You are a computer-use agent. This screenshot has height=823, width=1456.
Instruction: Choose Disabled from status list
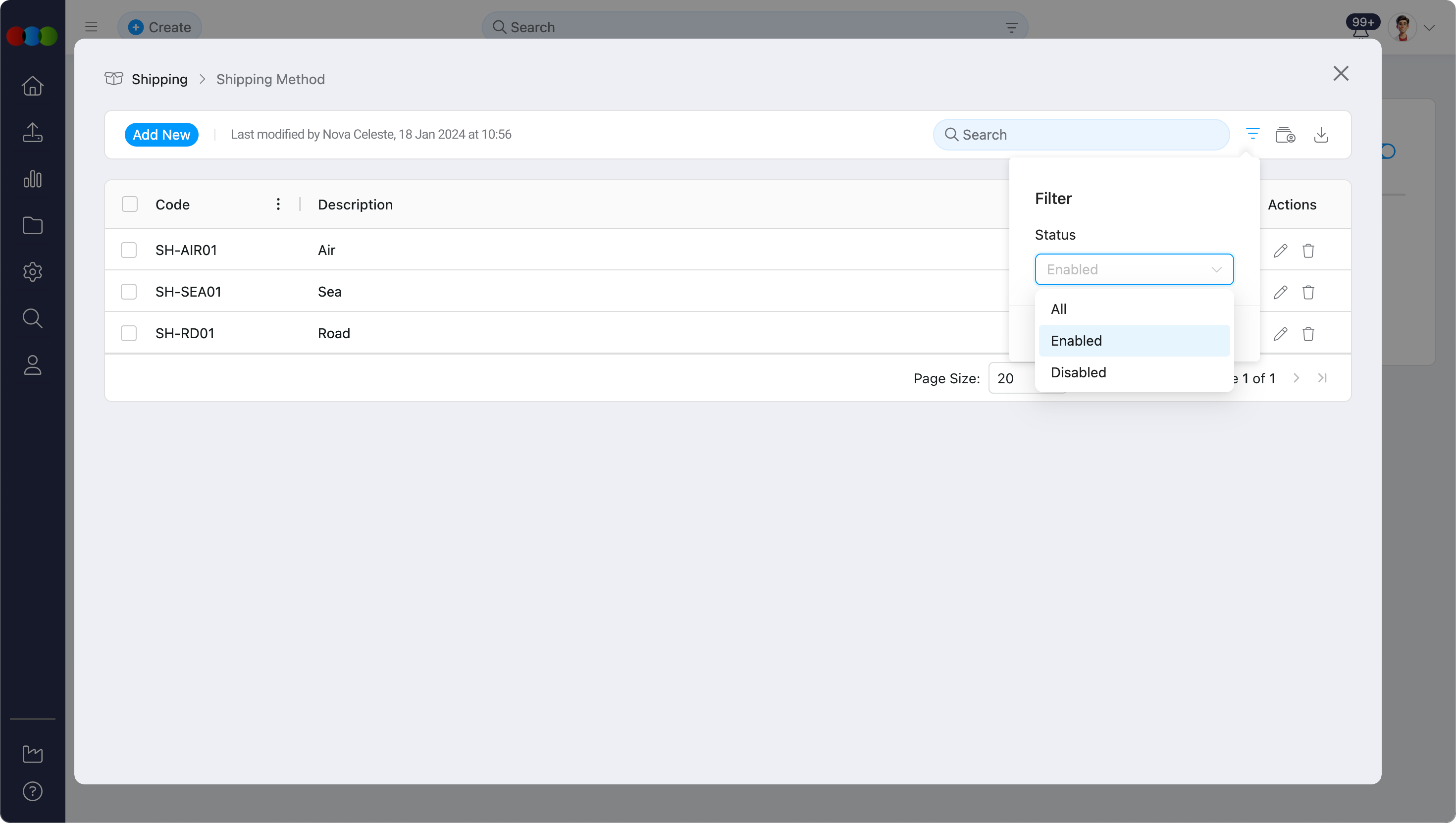pos(1078,372)
